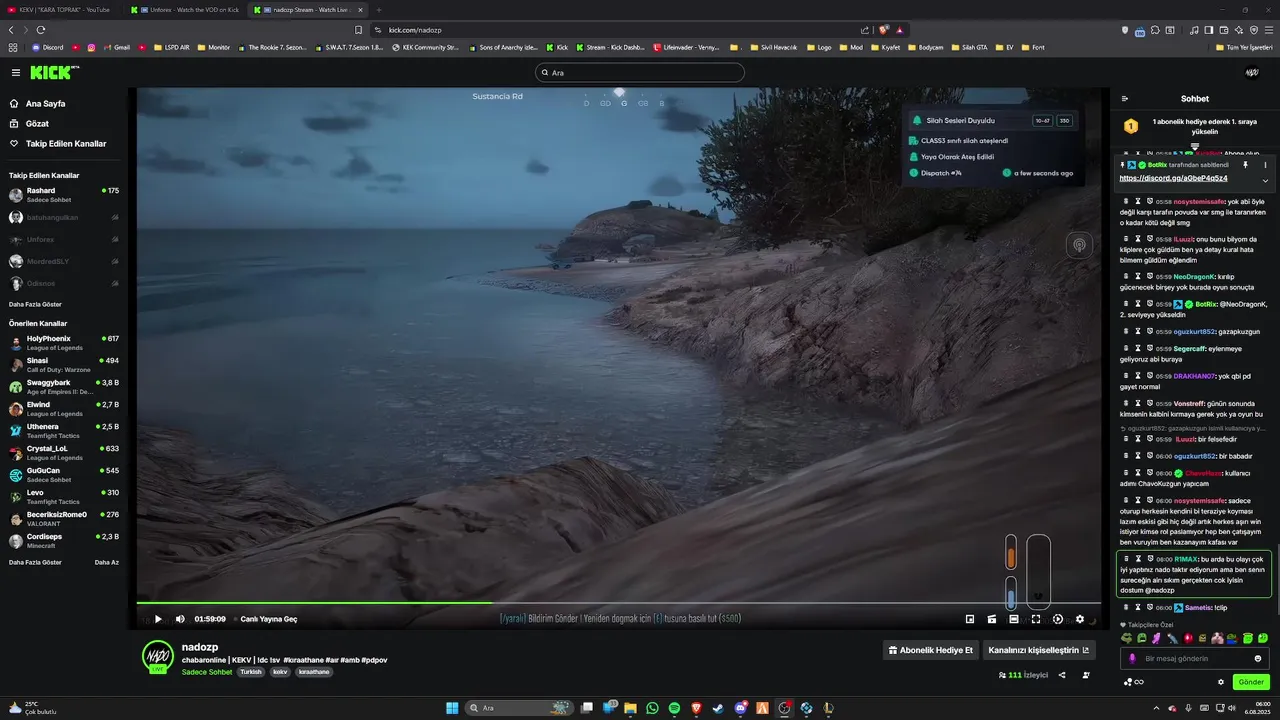Enter fullscreen video mode

pyautogui.click(x=1036, y=619)
